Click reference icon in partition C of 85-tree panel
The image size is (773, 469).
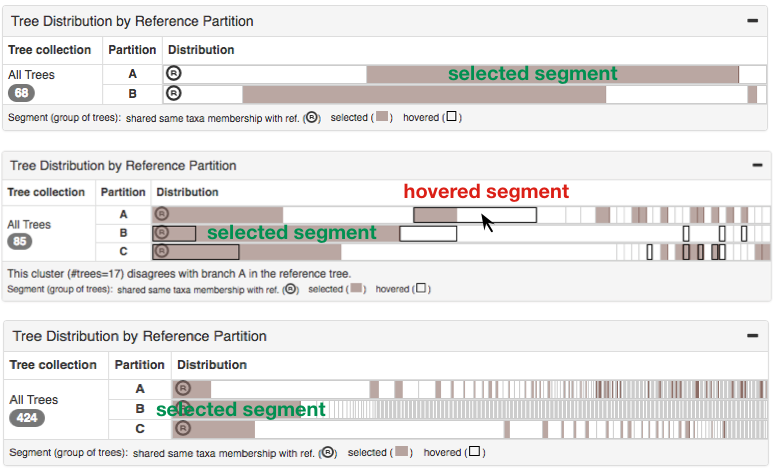(162, 252)
